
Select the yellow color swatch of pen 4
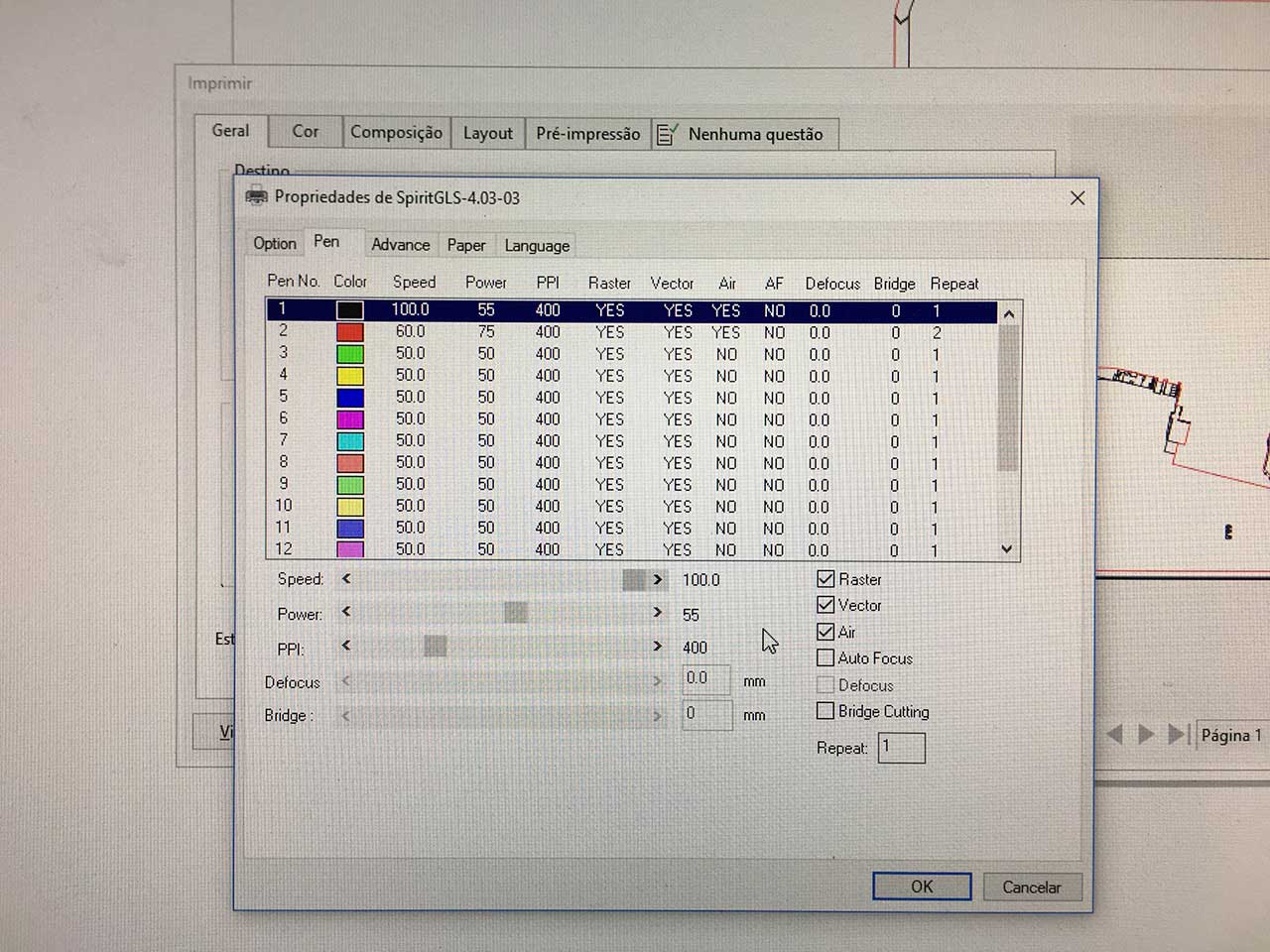point(349,376)
